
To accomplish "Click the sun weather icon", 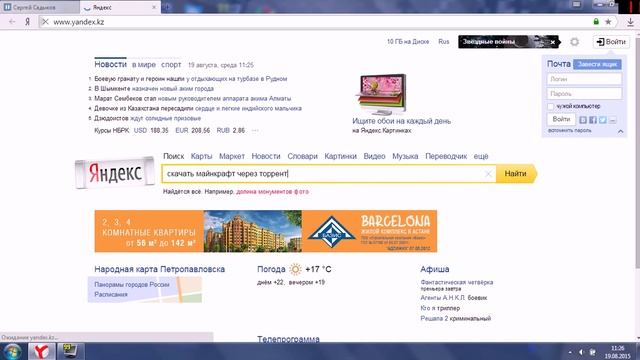I will [295, 269].
